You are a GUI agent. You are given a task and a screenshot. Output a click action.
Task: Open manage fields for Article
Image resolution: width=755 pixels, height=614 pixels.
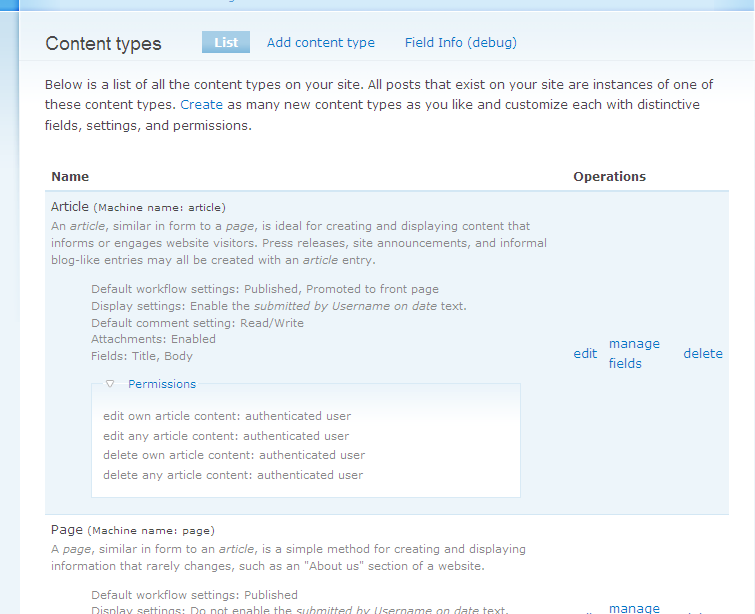634,353
